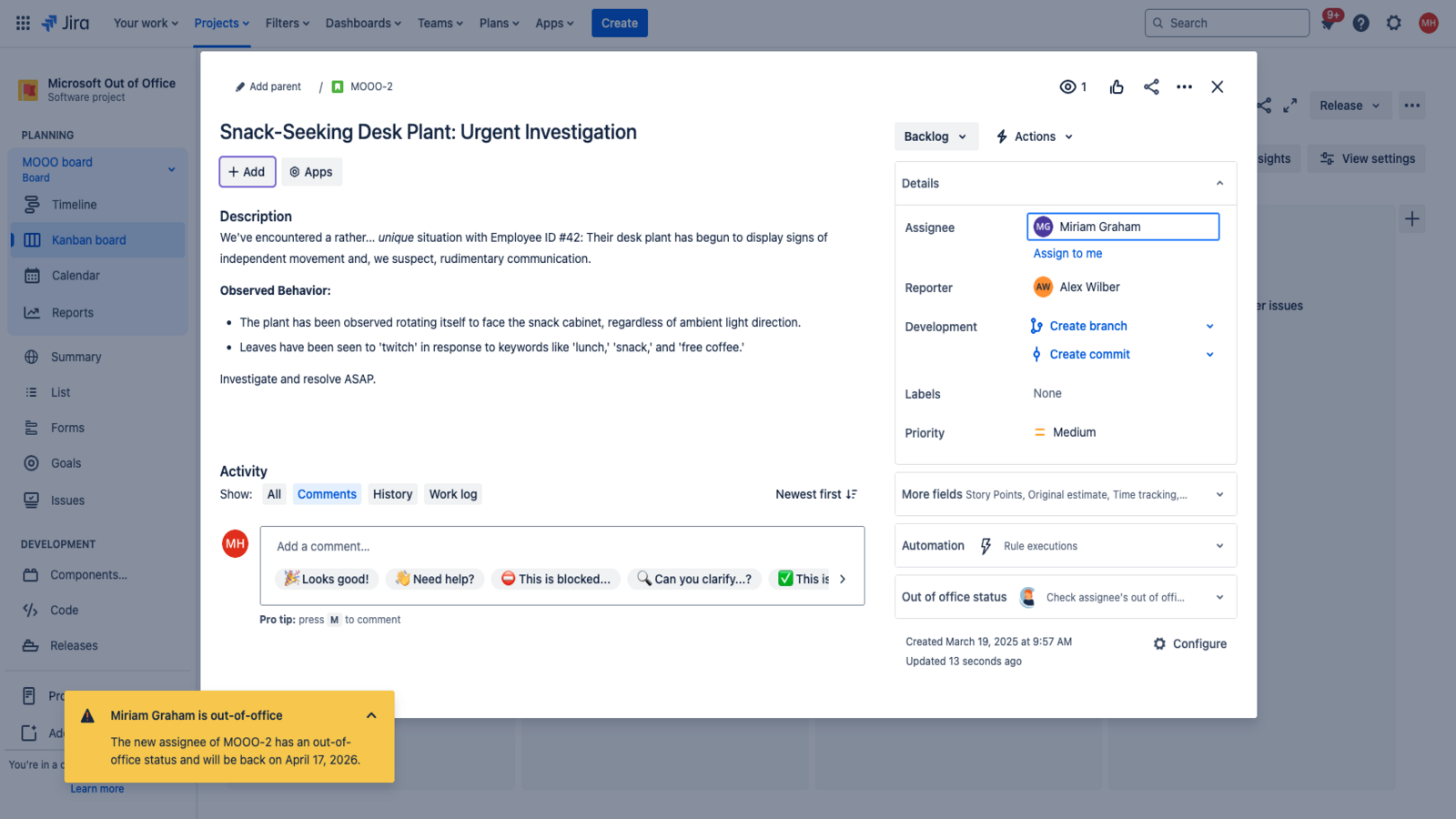Screen dimensions: 1456x819
Task: Open the three-dot more actions menu
Action: tap(1184, 87)
